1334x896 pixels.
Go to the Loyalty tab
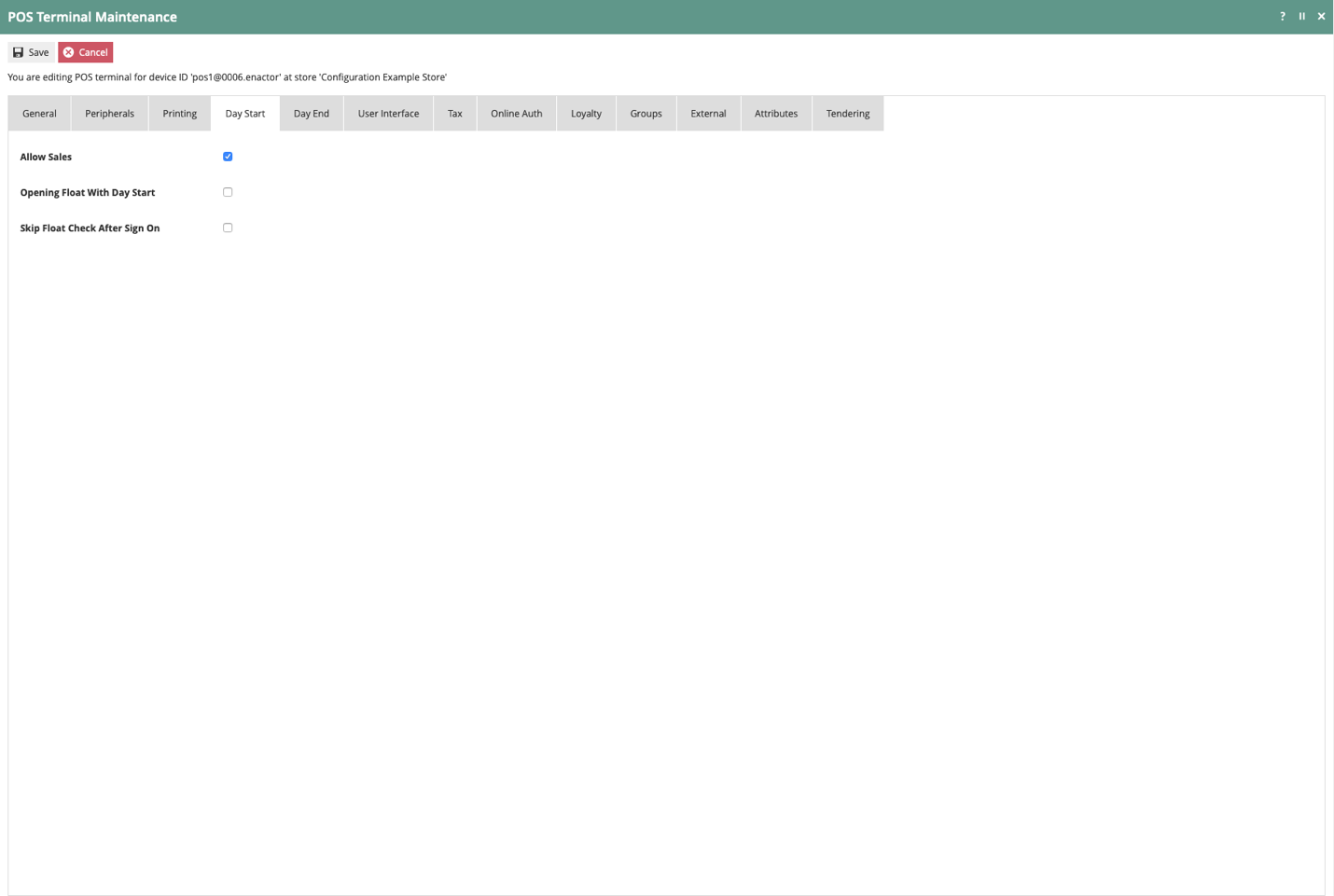click(x=586, y=114)
